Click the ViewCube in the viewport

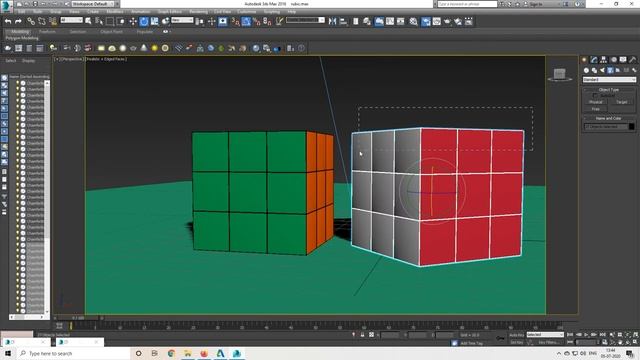tap(560, 74)
